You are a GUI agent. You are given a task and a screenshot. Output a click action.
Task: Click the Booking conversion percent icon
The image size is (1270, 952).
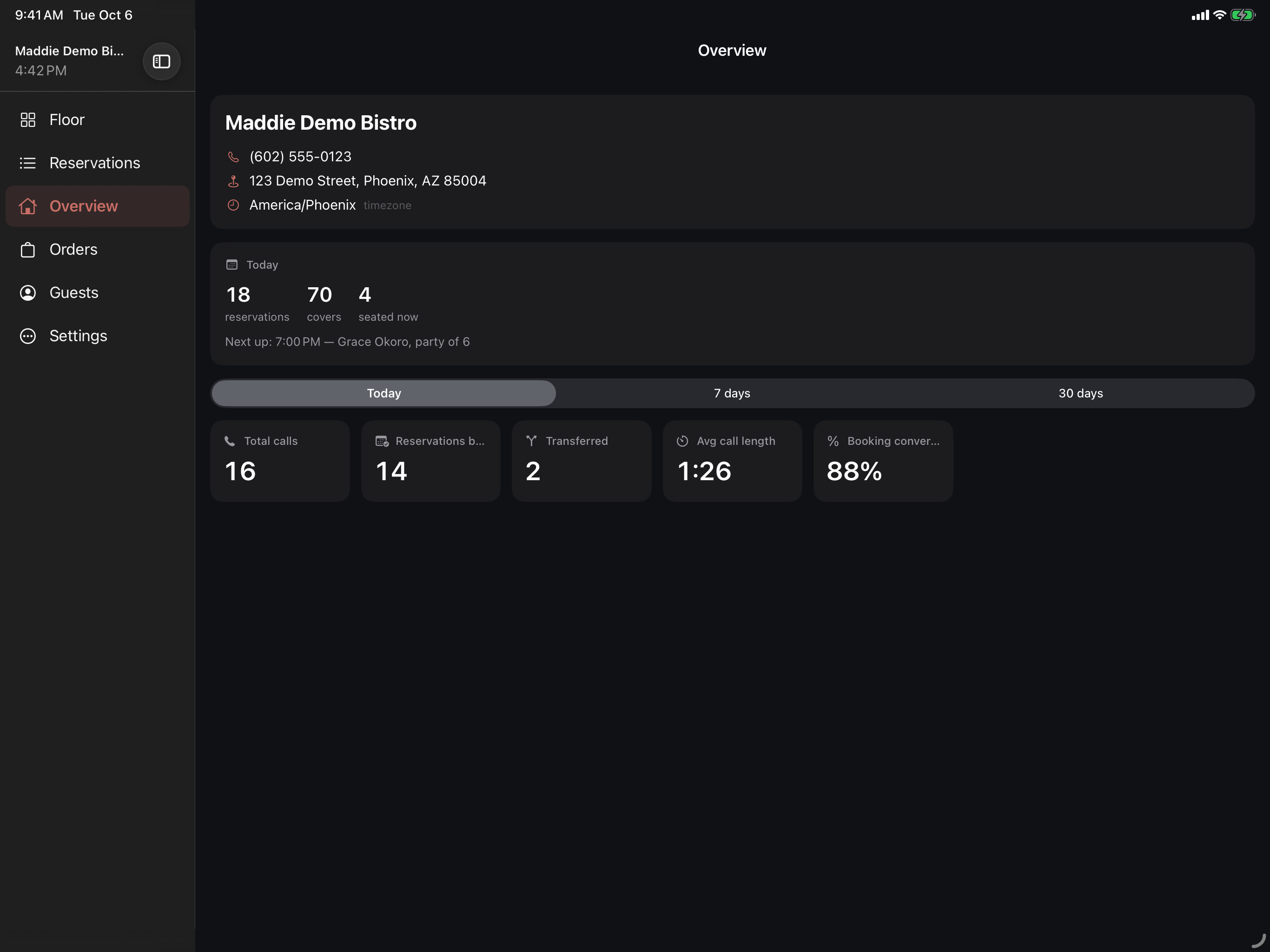coord(833,441)
